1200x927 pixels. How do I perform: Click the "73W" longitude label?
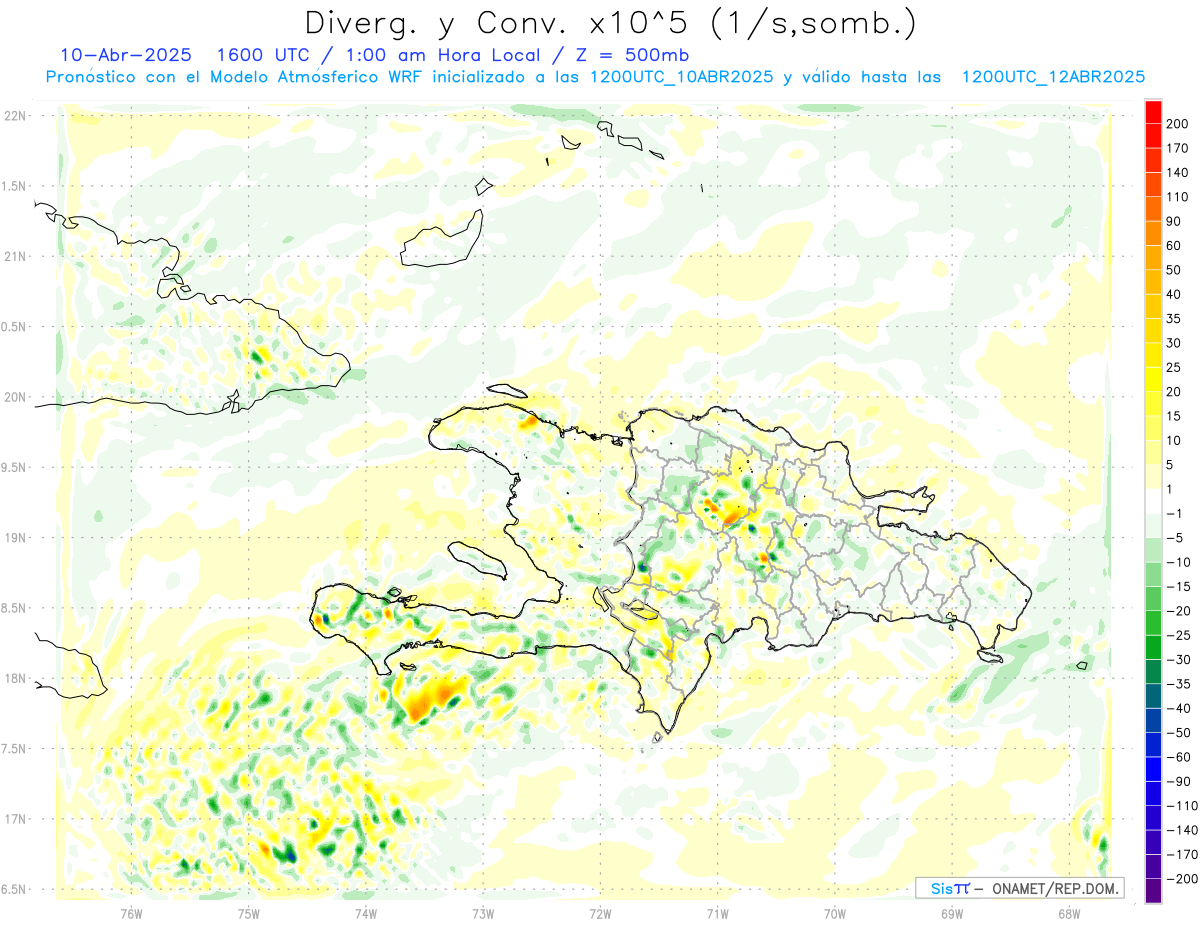tap(483, 914)
